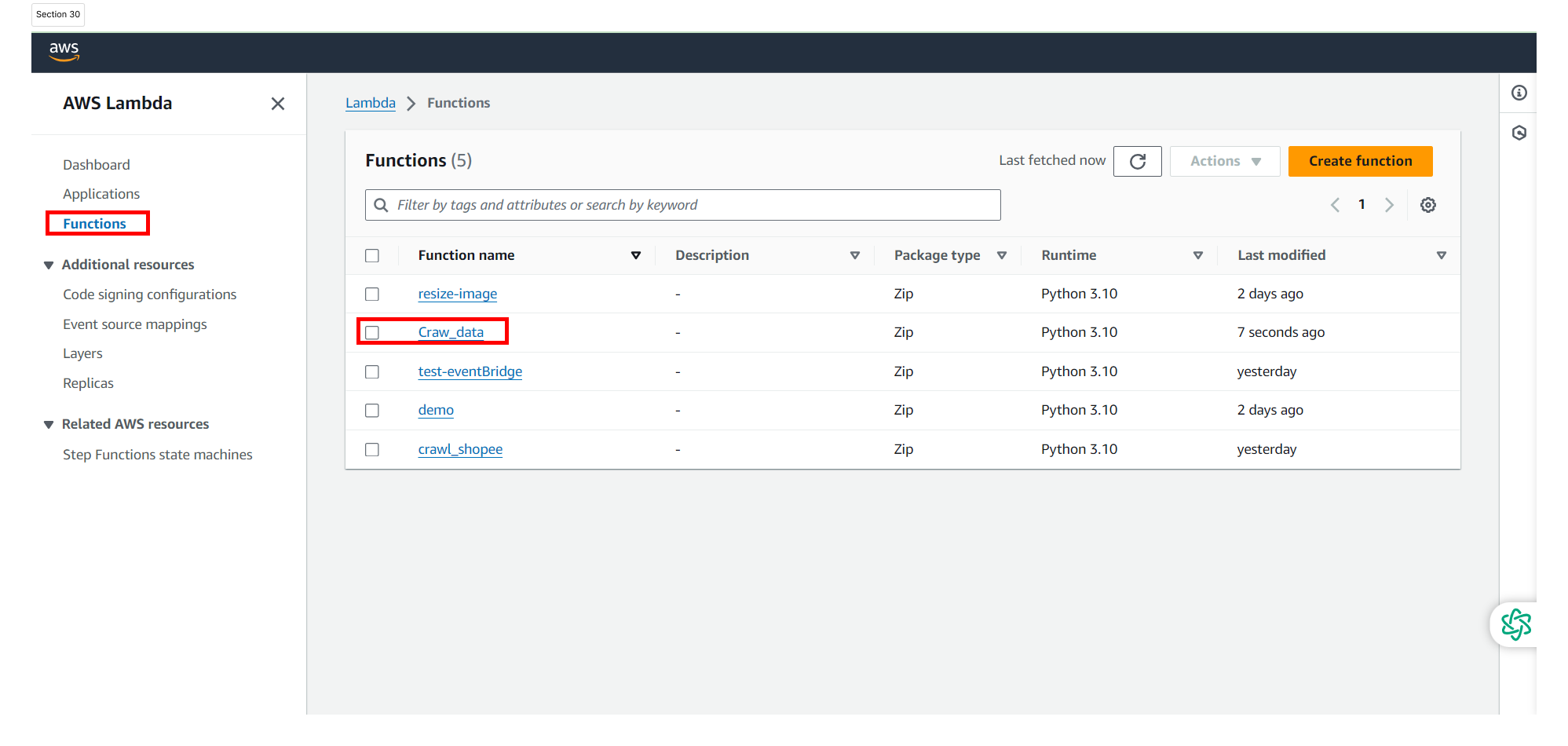Open Applications in the sidebar
1568x746 pixels.
101,194
